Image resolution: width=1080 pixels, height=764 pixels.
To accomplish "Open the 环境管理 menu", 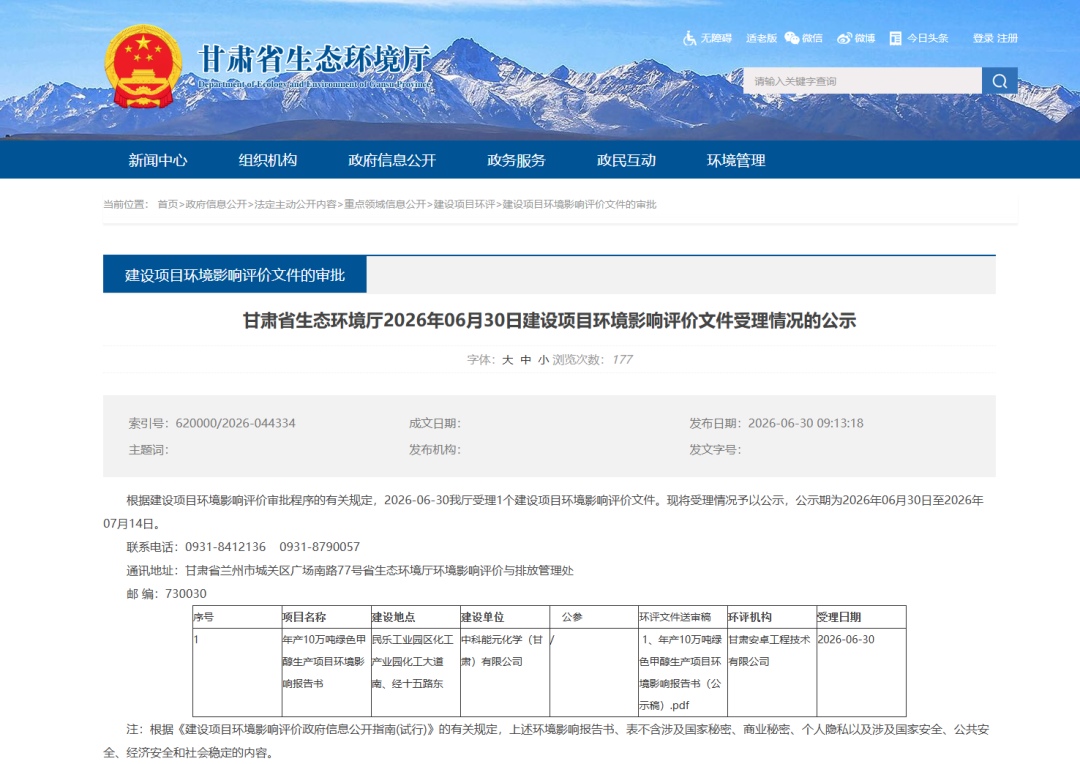I will (x=736, y=161).
